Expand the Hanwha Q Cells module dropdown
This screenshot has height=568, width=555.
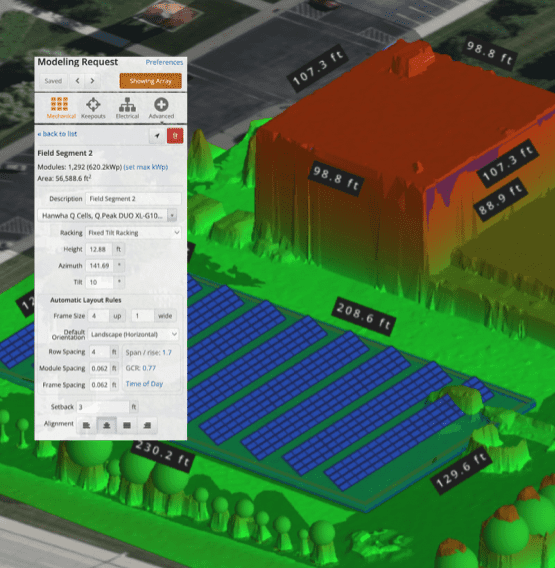tap(107, 216)
